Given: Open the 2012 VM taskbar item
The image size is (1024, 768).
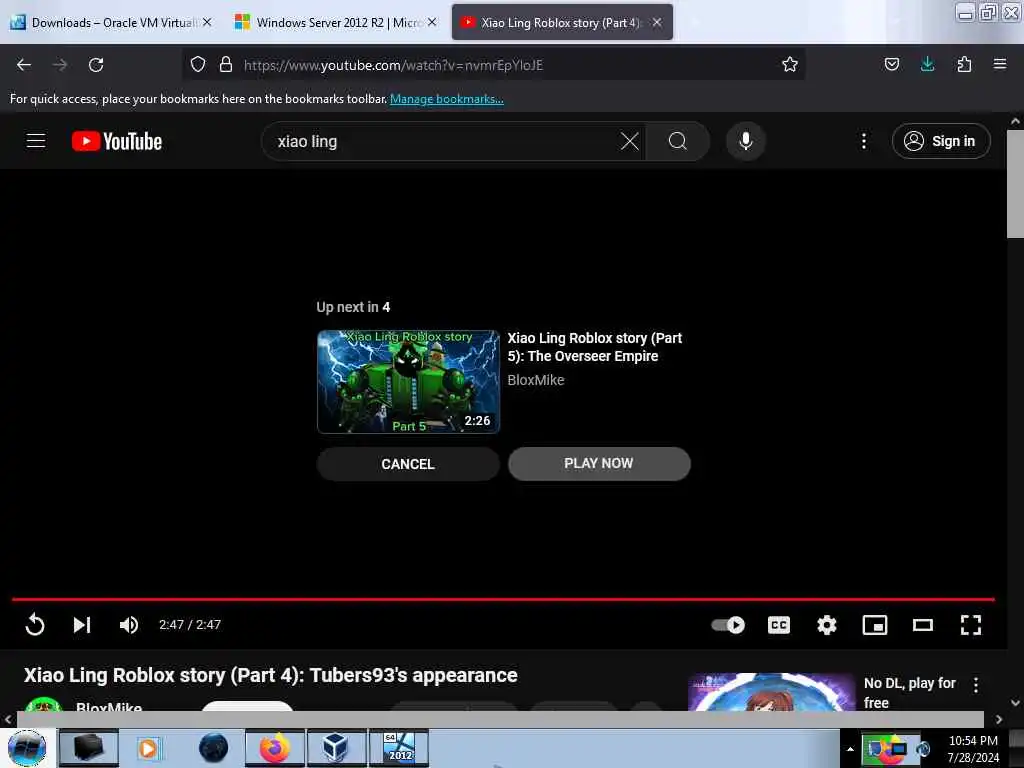Looking at the screenshot, I should tap(399, 748).
